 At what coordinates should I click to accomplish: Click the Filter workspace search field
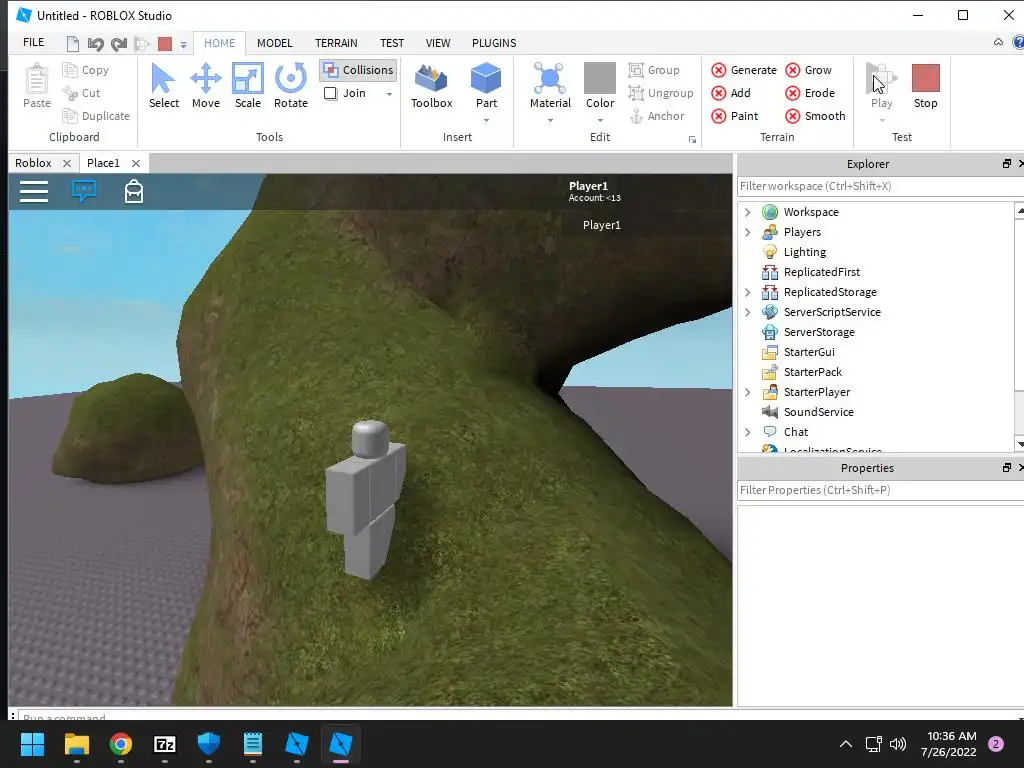(x=880, y=186)
